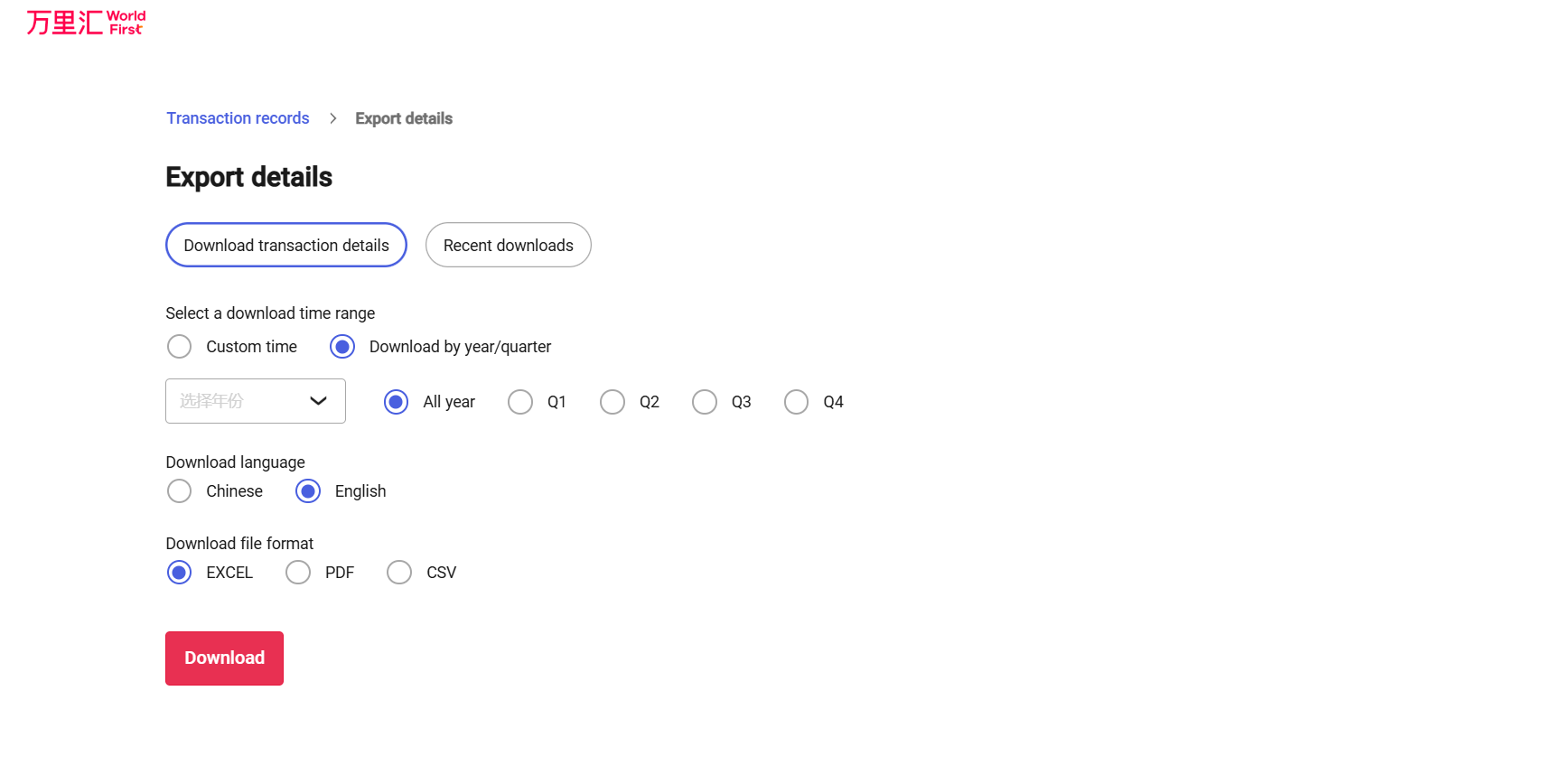Select PDF file format

(298, 573)
